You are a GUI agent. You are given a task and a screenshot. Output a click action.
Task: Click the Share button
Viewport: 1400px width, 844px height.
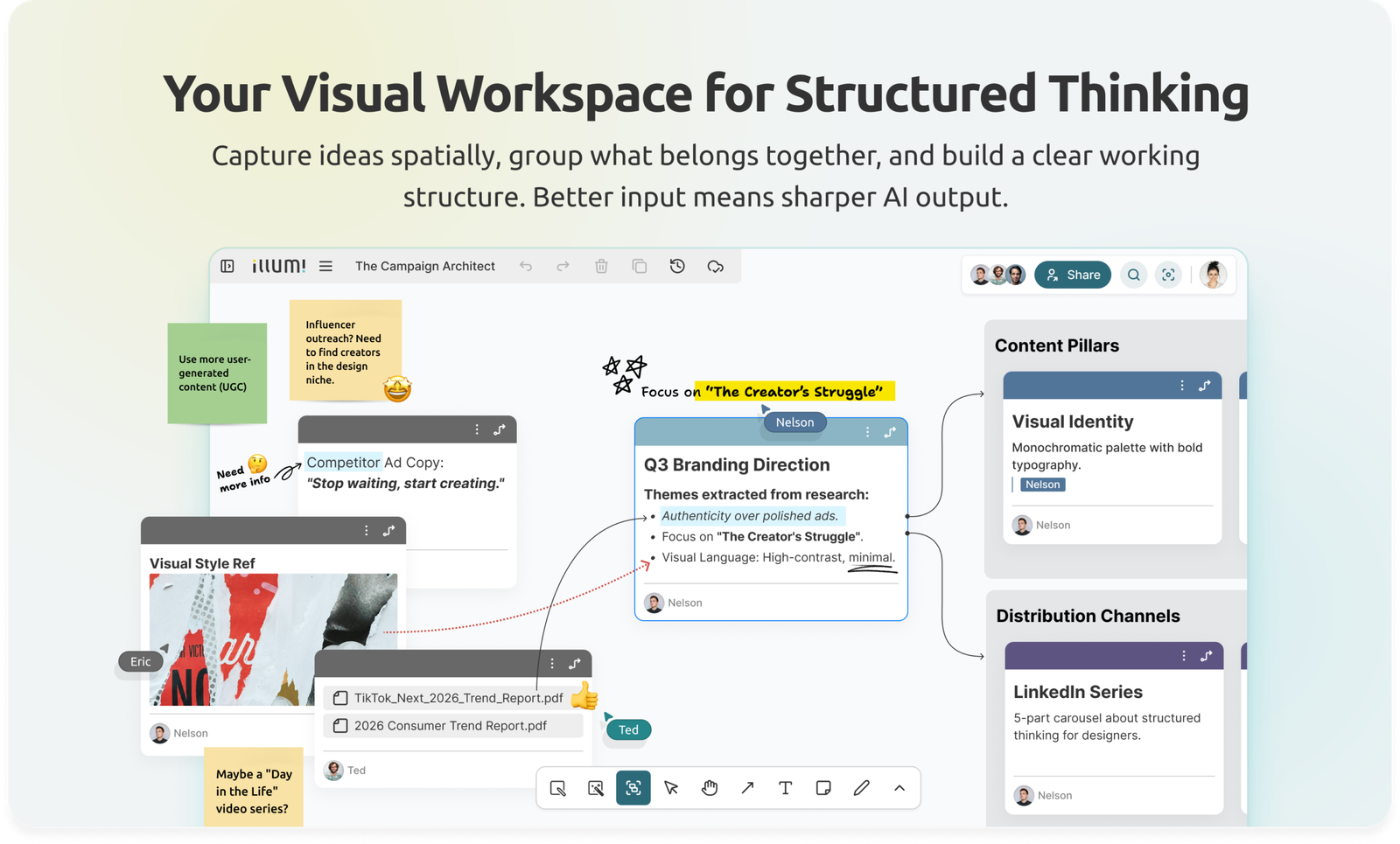click(x=1073, y=275)
